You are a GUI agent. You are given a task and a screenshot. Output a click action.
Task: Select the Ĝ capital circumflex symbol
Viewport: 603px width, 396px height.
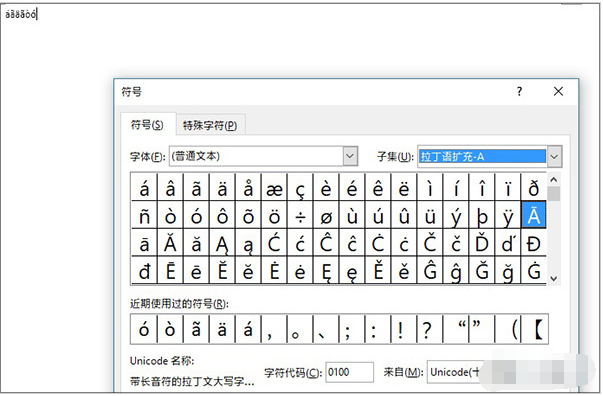[x=430, y=271]
